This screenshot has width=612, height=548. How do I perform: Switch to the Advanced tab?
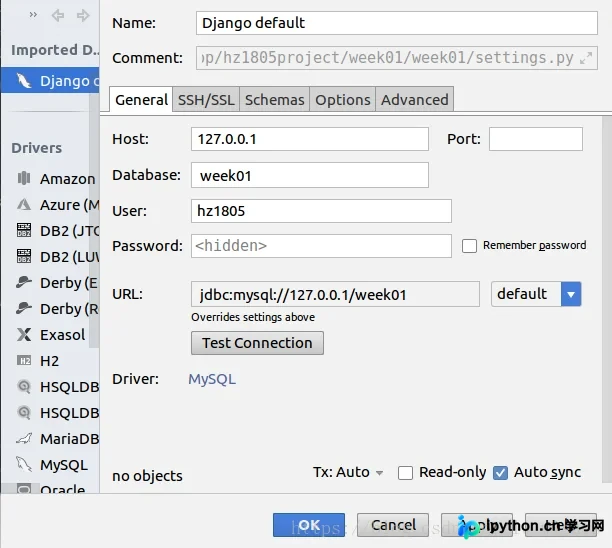415,100
